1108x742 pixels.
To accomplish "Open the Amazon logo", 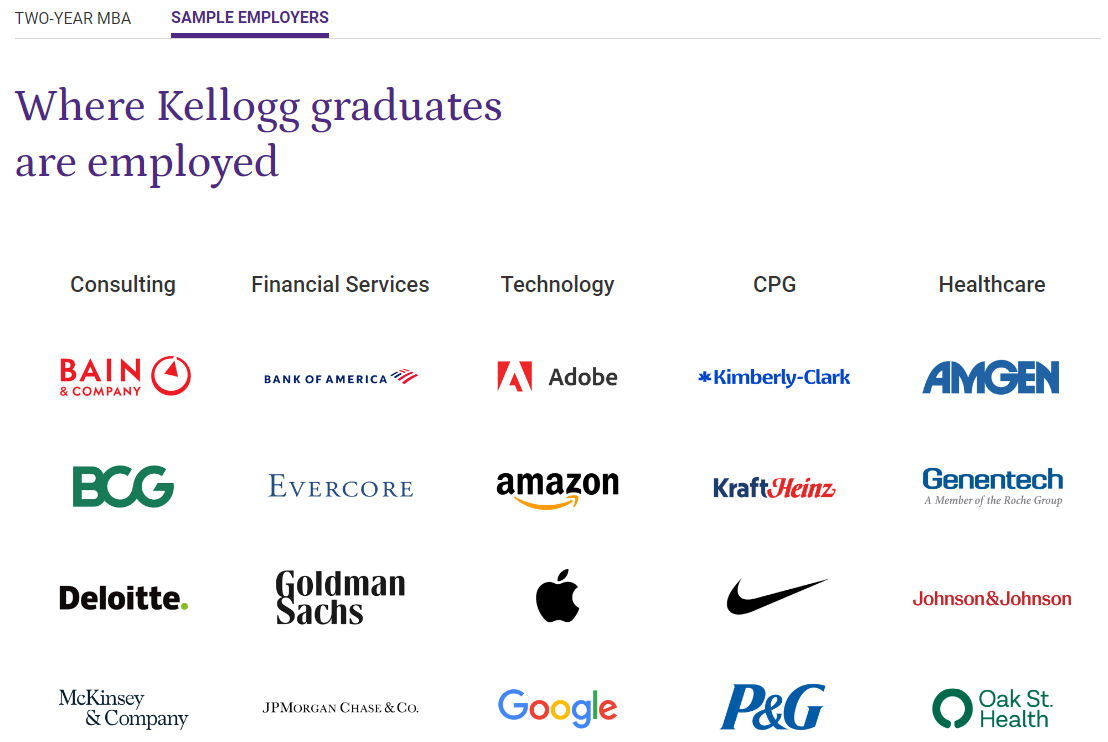I will pyautogui.click(x=557, y=488).
